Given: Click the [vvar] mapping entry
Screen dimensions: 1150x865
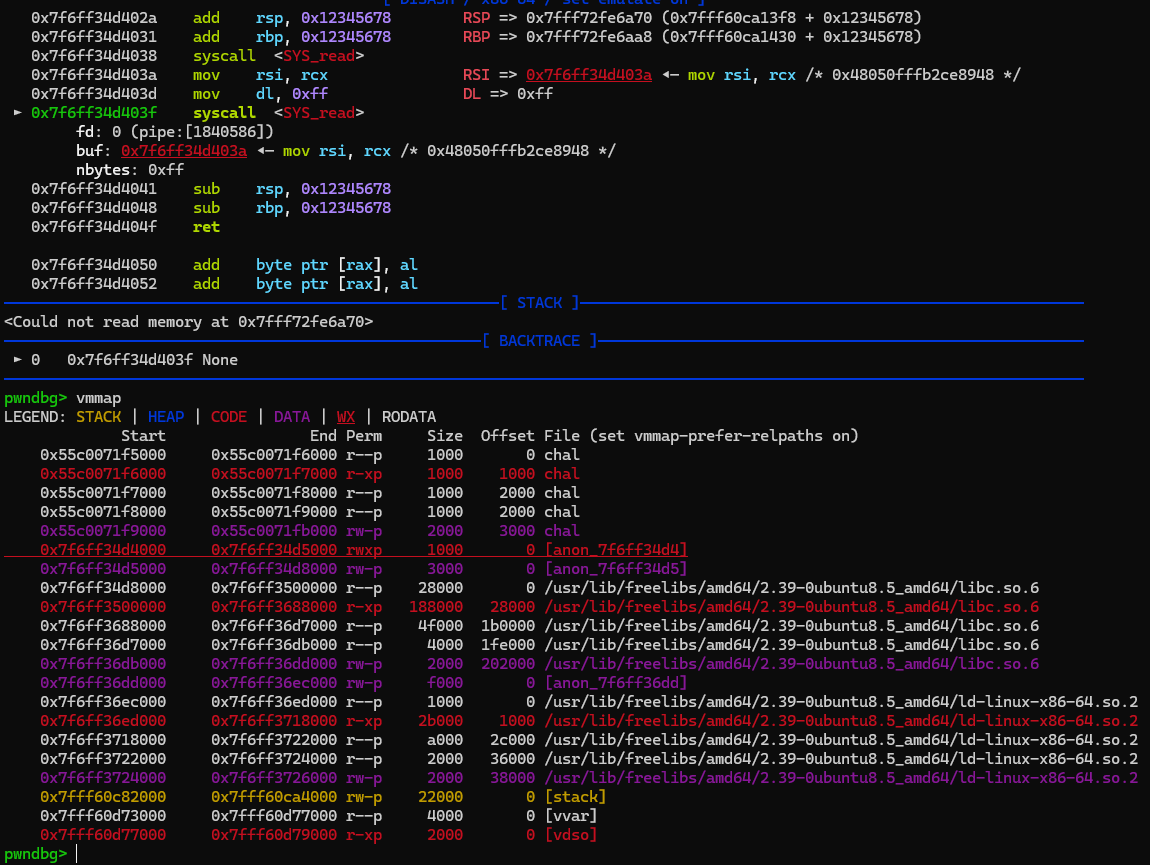Looking at the screenshot, I should click(x=571, y=816).
